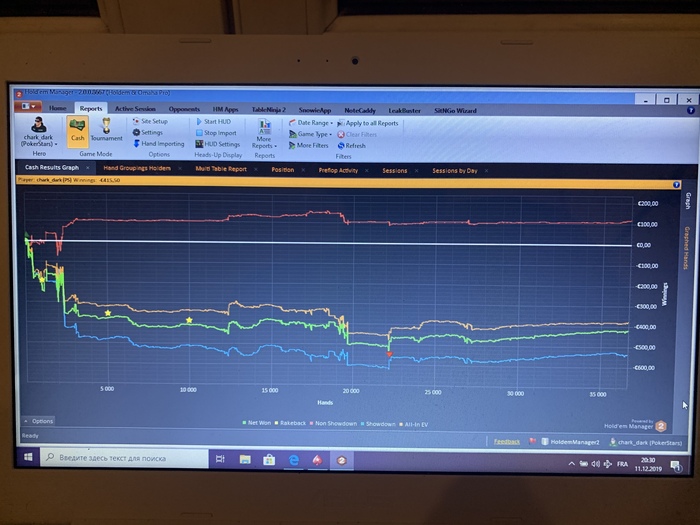Click the Windows taskbar search box
The width and height of the screenshot is (700, 525).
pyautogui.click(x=124, y=458)
